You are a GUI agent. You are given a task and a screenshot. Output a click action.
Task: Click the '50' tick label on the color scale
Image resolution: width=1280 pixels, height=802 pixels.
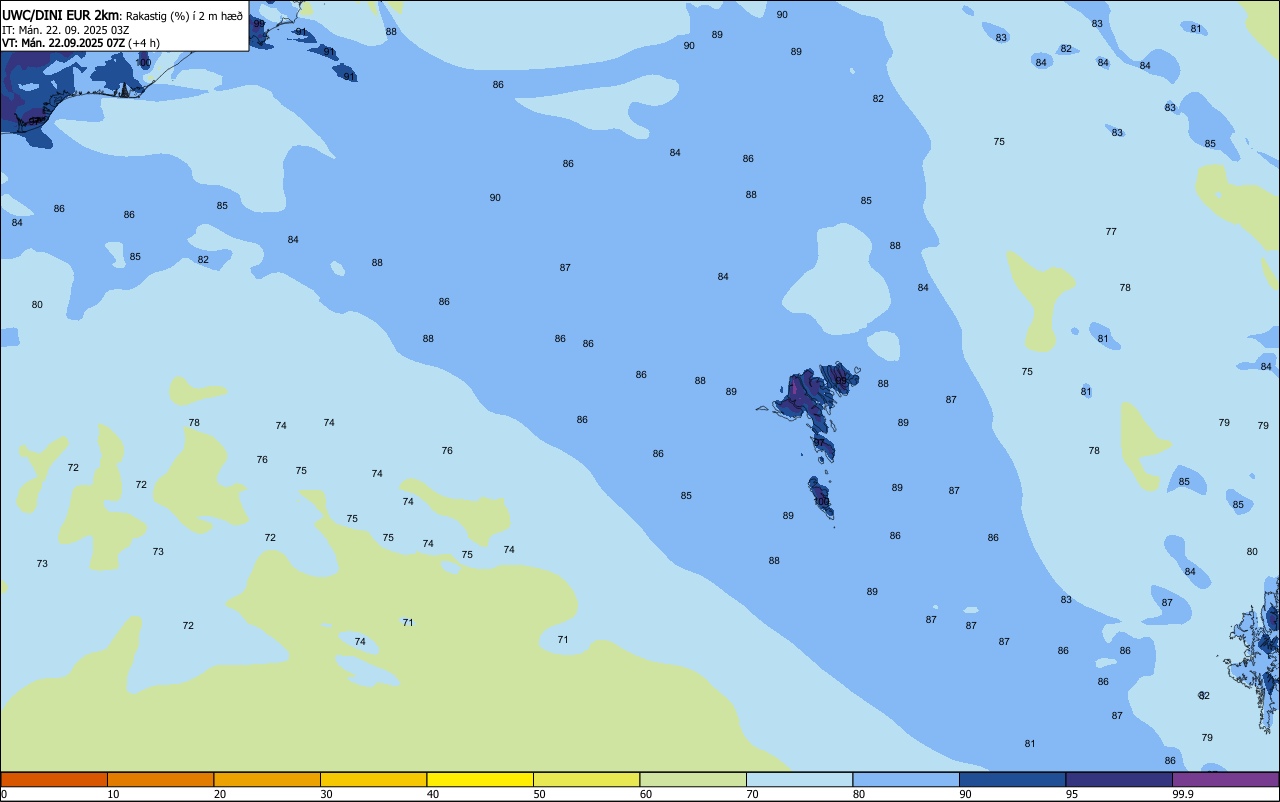click(540, 794)
